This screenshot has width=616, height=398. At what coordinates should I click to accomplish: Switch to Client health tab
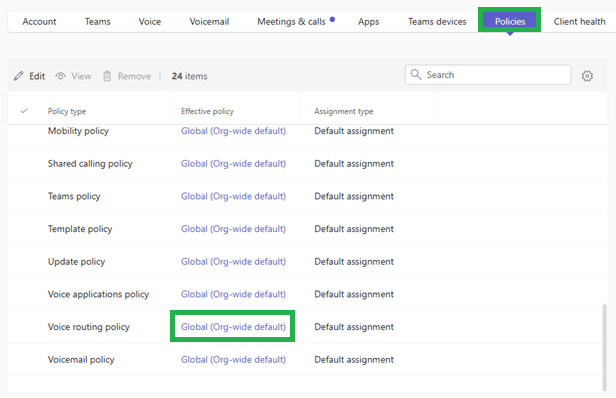coord(579,22)
